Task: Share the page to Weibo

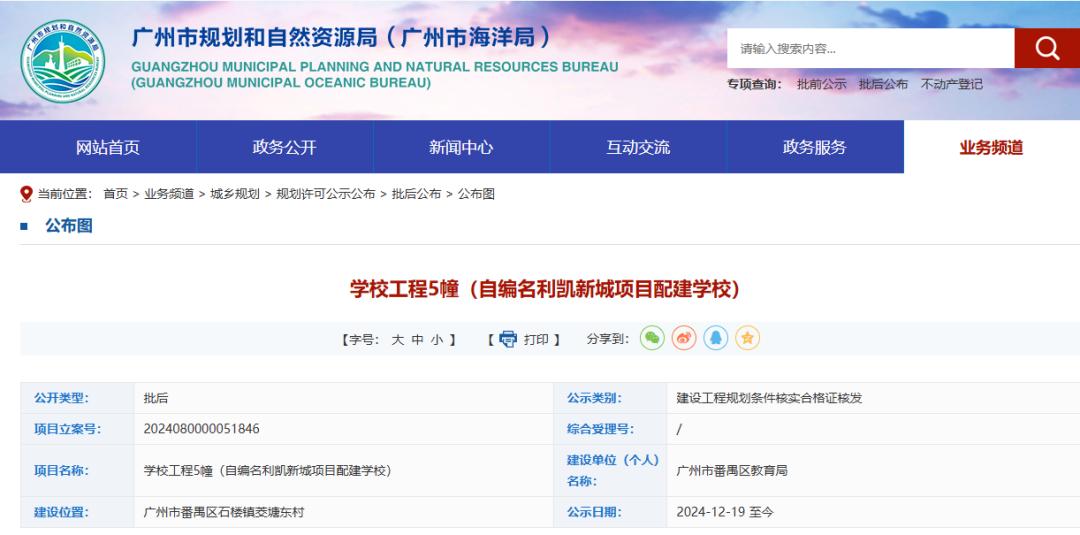Action: 684,339
